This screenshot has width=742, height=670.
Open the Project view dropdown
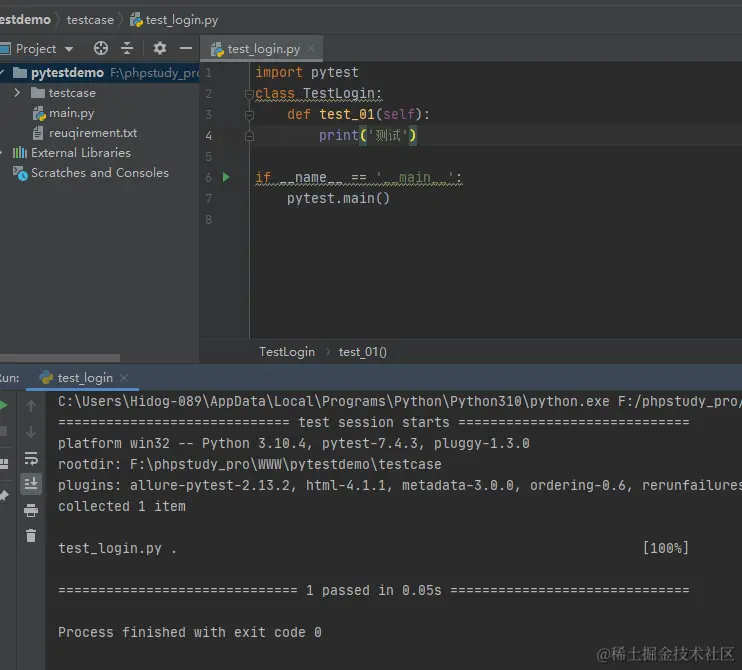69,48
